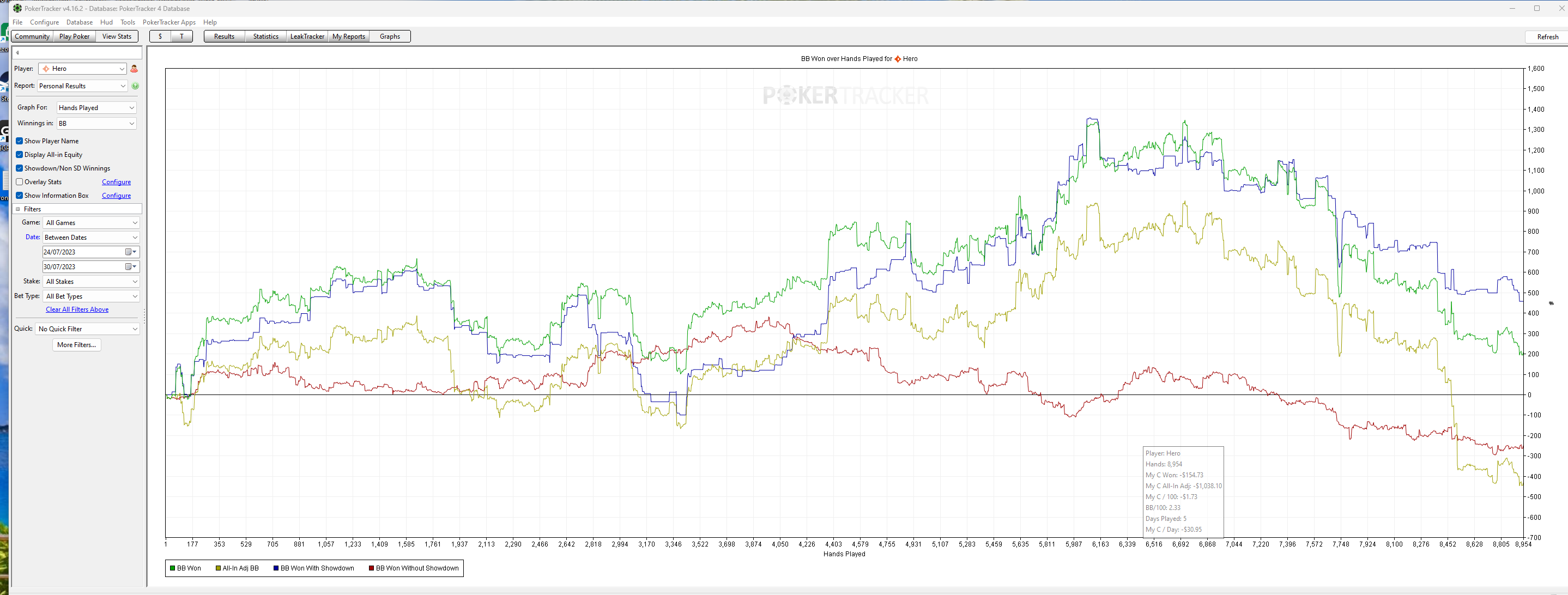Open the Player Hero dropdown
Image resolution: width=1568 pixels, height=595 pixels.
(x=83, y=69)
